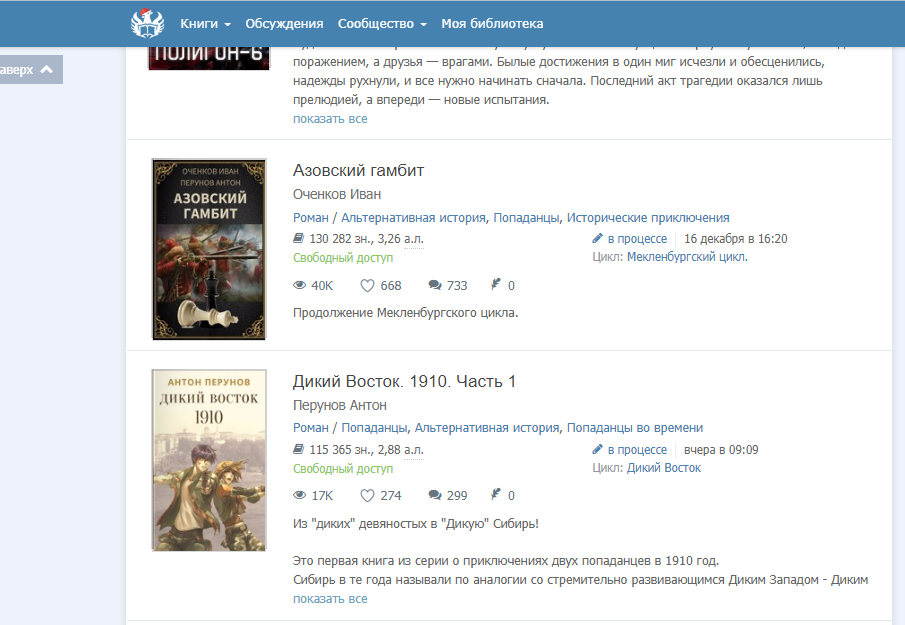Click book size icon for Азовский гамбит
905x625 pixels.
tap(298, 238)
